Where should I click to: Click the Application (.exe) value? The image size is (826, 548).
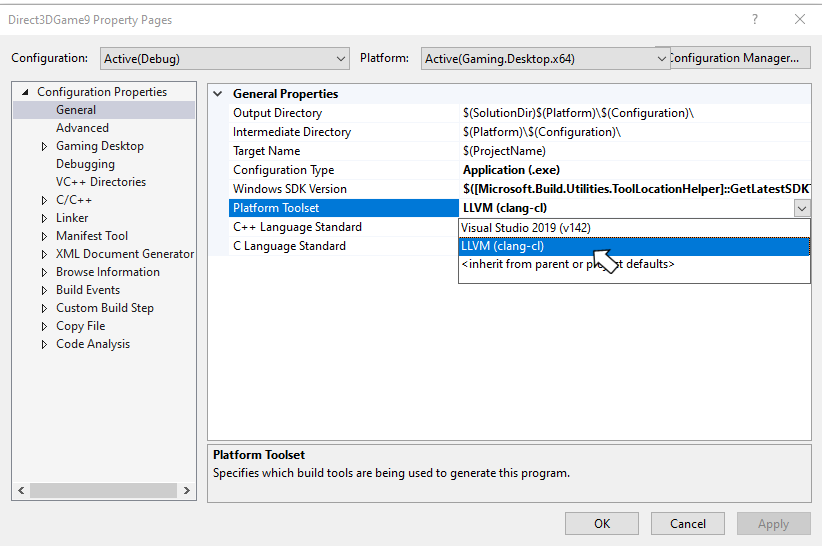pos(511,170)
